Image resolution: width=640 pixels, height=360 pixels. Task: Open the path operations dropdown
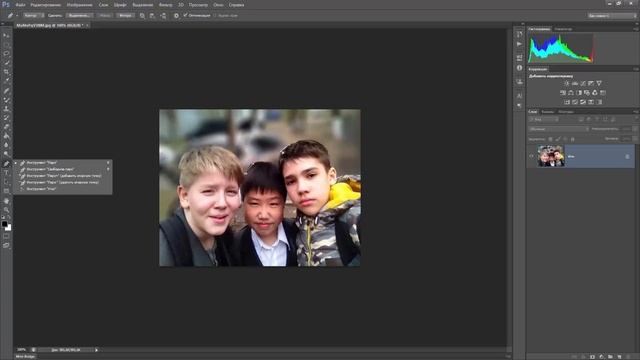tap(142, 16)
